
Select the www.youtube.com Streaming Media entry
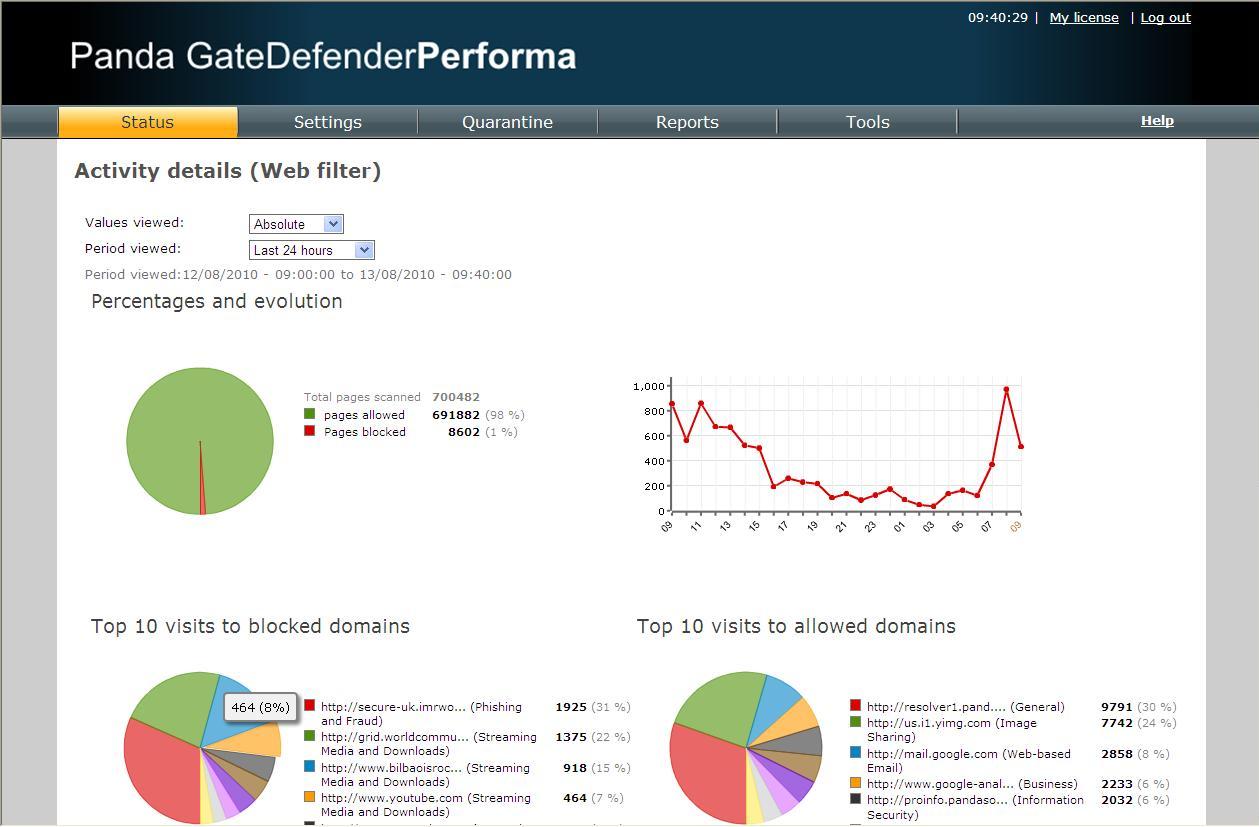pyautogui.click(x=425, y=805)
